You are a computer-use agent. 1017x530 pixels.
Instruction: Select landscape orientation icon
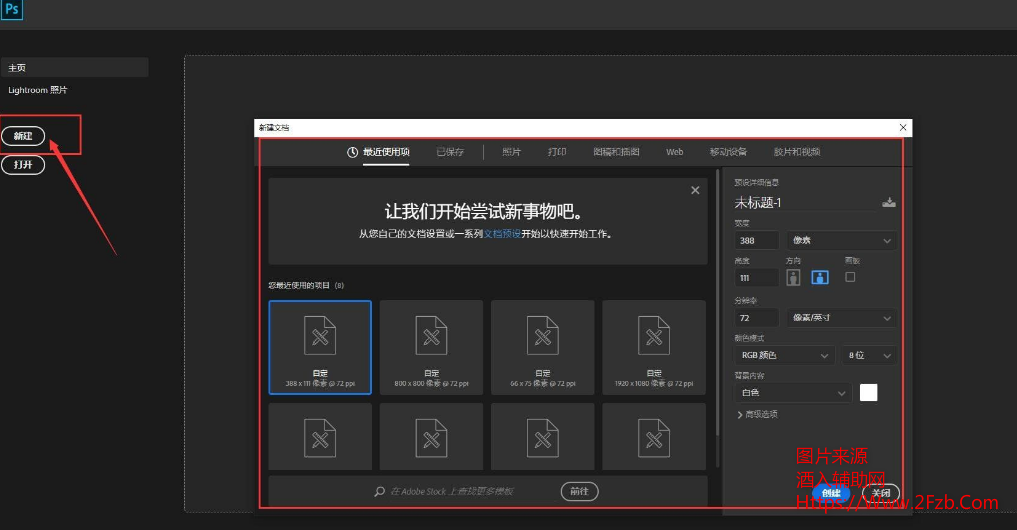pos(820,277)
